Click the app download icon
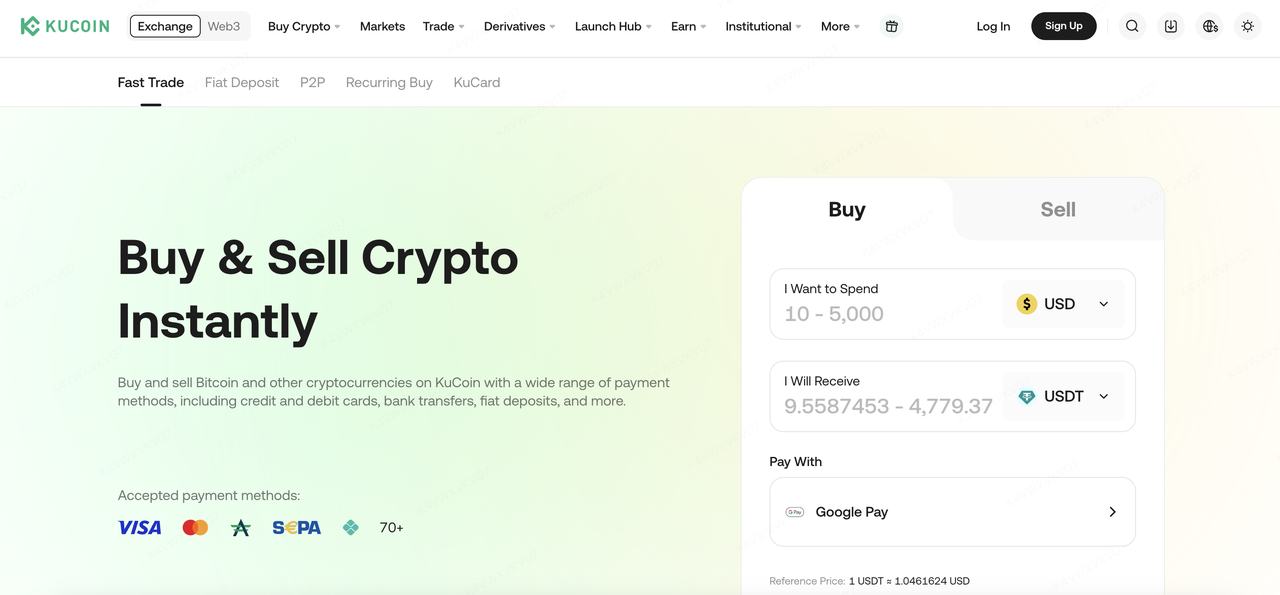This screenshot has height=595, width=1280. [1171, 26]
